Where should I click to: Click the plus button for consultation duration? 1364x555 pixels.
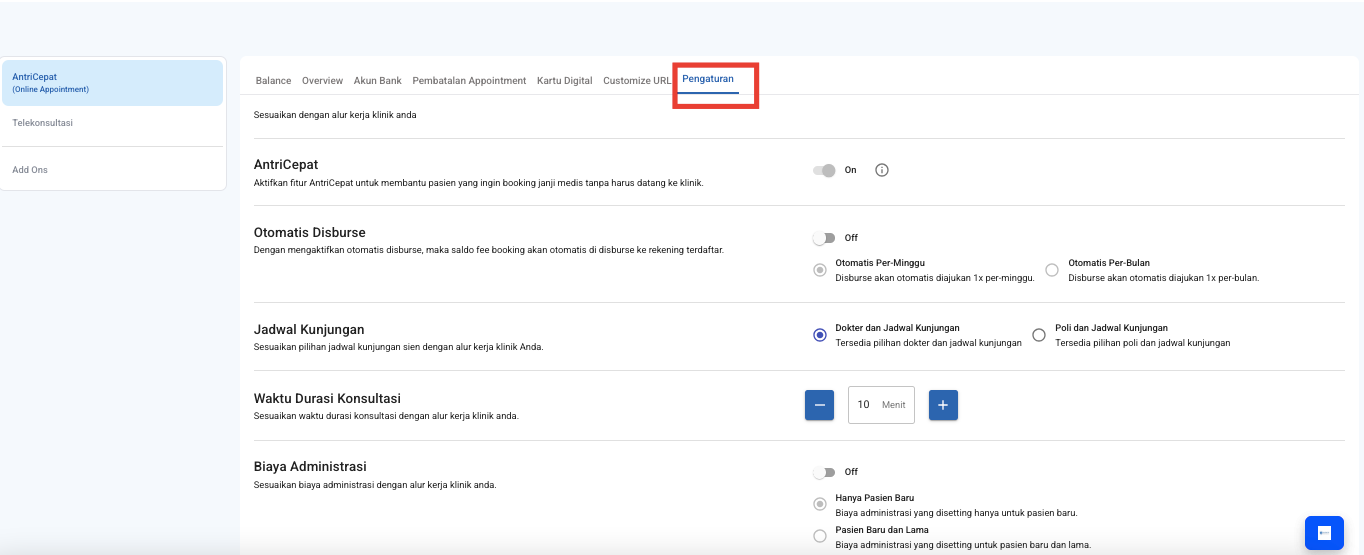pyautogui.click(x=943, y=405)
